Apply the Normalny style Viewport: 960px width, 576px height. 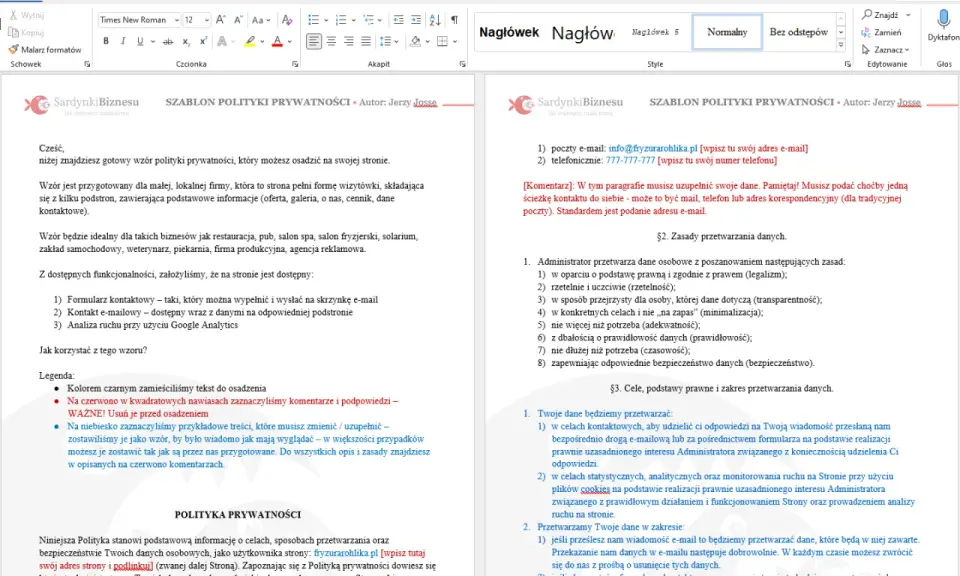[727, 32]
